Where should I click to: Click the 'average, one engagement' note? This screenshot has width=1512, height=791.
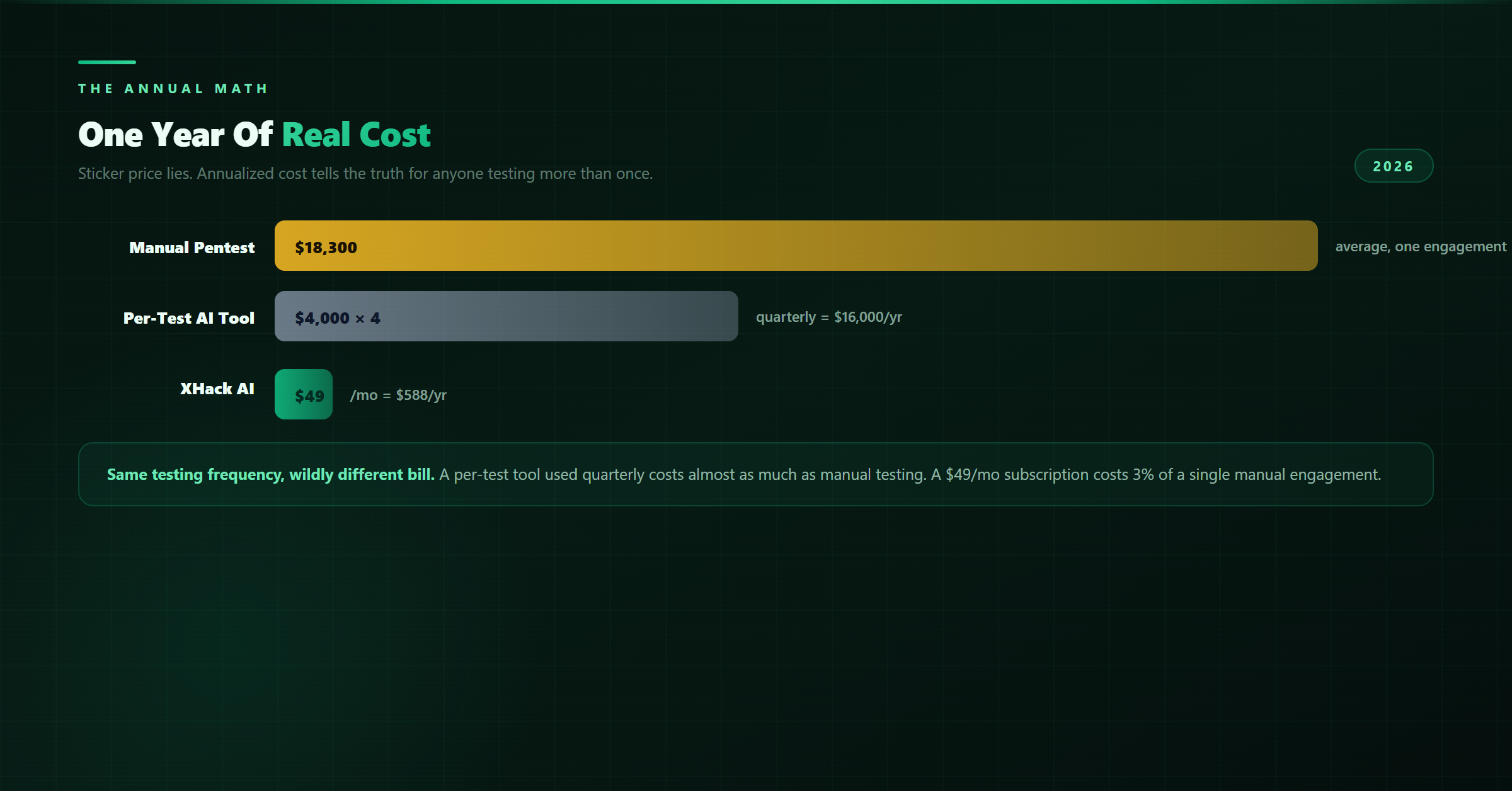[1421, 246]
